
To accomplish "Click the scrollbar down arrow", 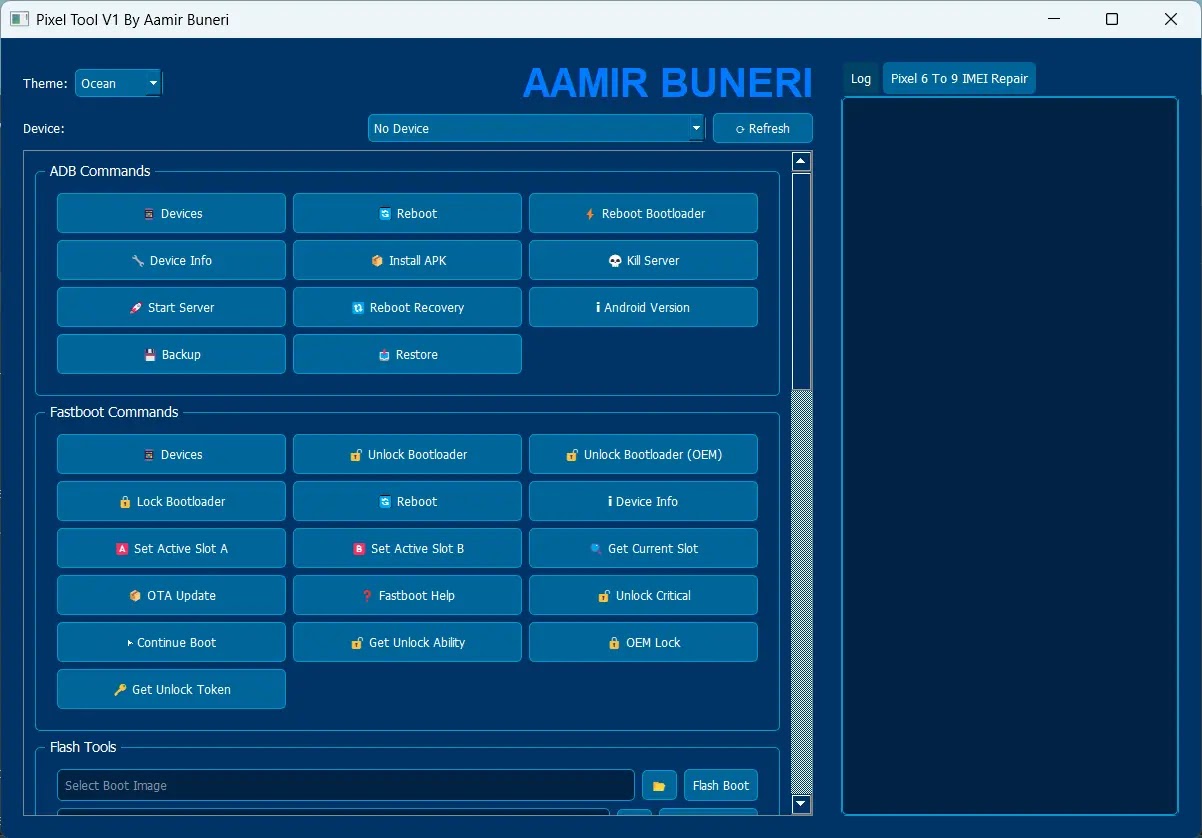I will click(x=801, y=803).
